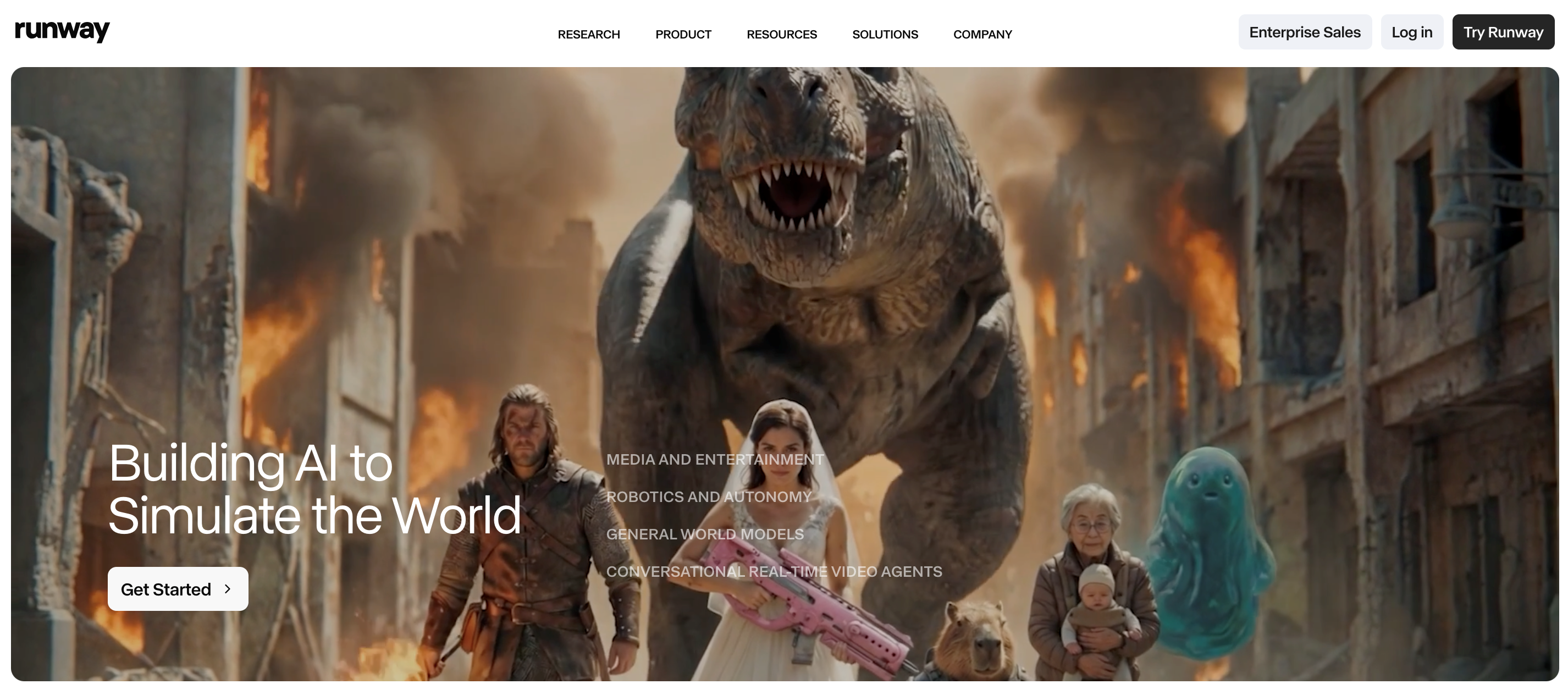The image size is (1568, 695).
Task: Expand the COMPANY navigation item
Action: click(x=982, y=35)
